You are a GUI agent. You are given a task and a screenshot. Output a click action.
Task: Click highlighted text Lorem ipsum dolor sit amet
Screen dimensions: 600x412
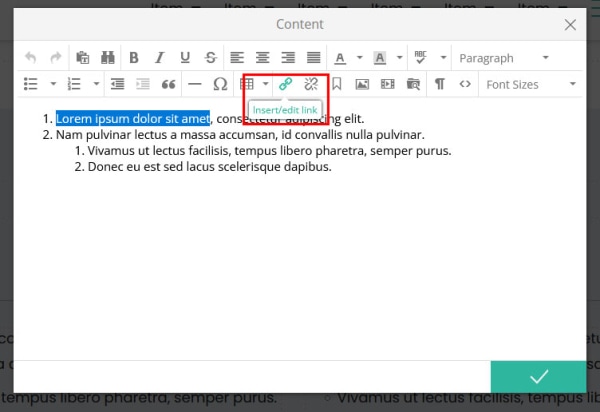click(133, 119)
